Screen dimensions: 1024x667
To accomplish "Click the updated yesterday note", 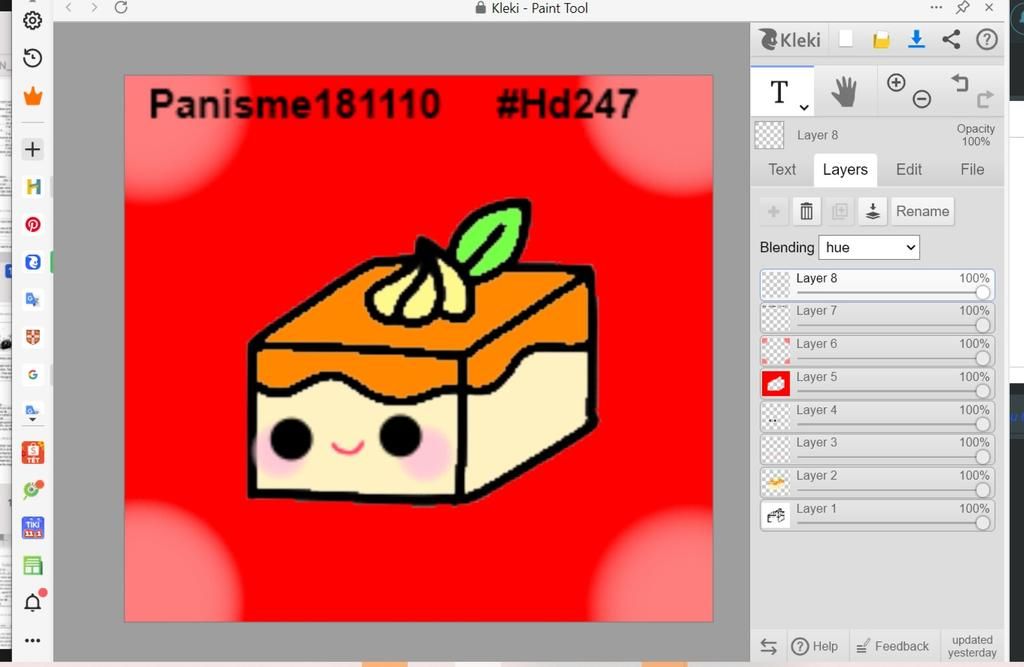I will tap(972, 646).
